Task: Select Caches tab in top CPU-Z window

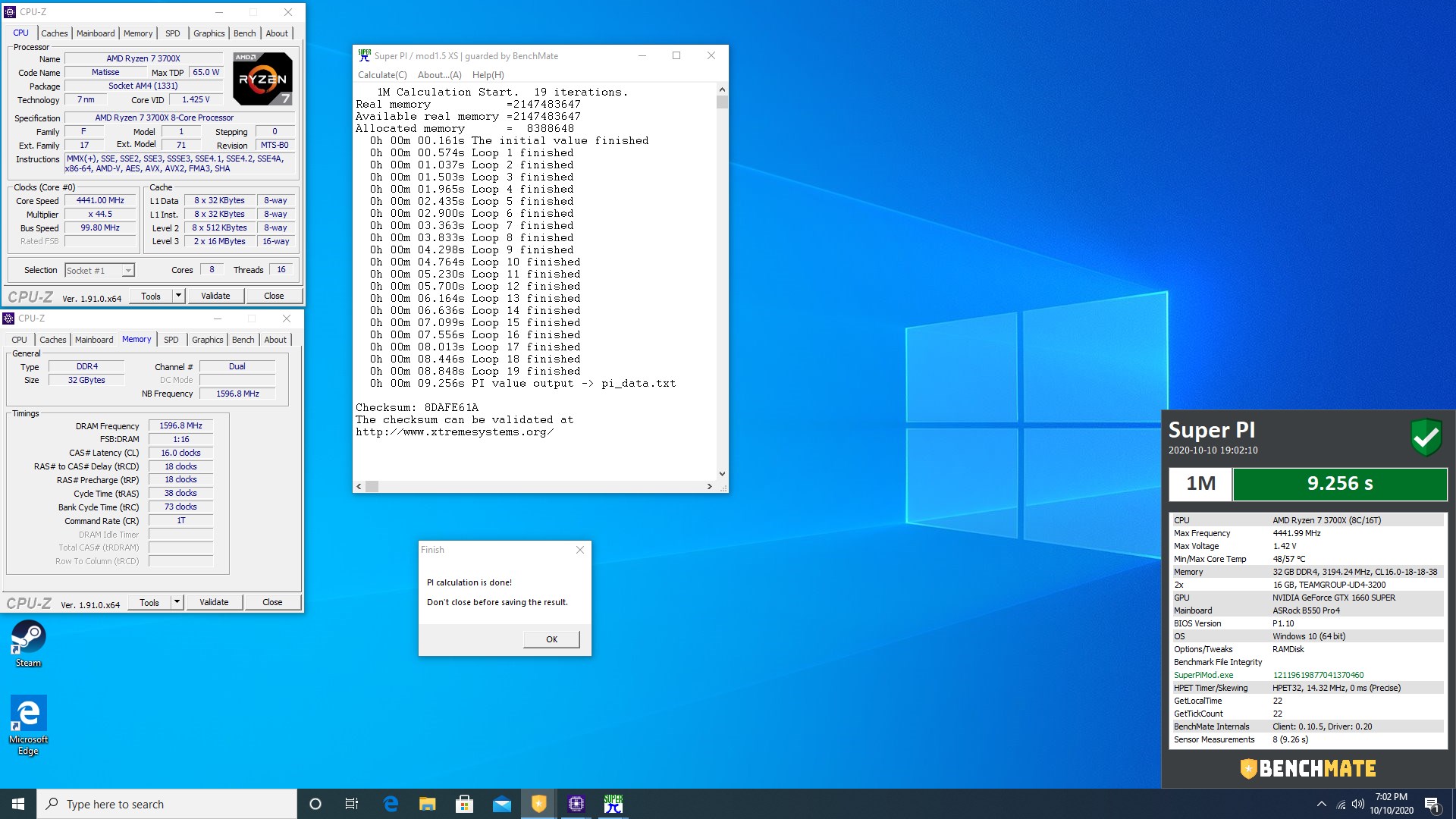Action: pos(55,33)
